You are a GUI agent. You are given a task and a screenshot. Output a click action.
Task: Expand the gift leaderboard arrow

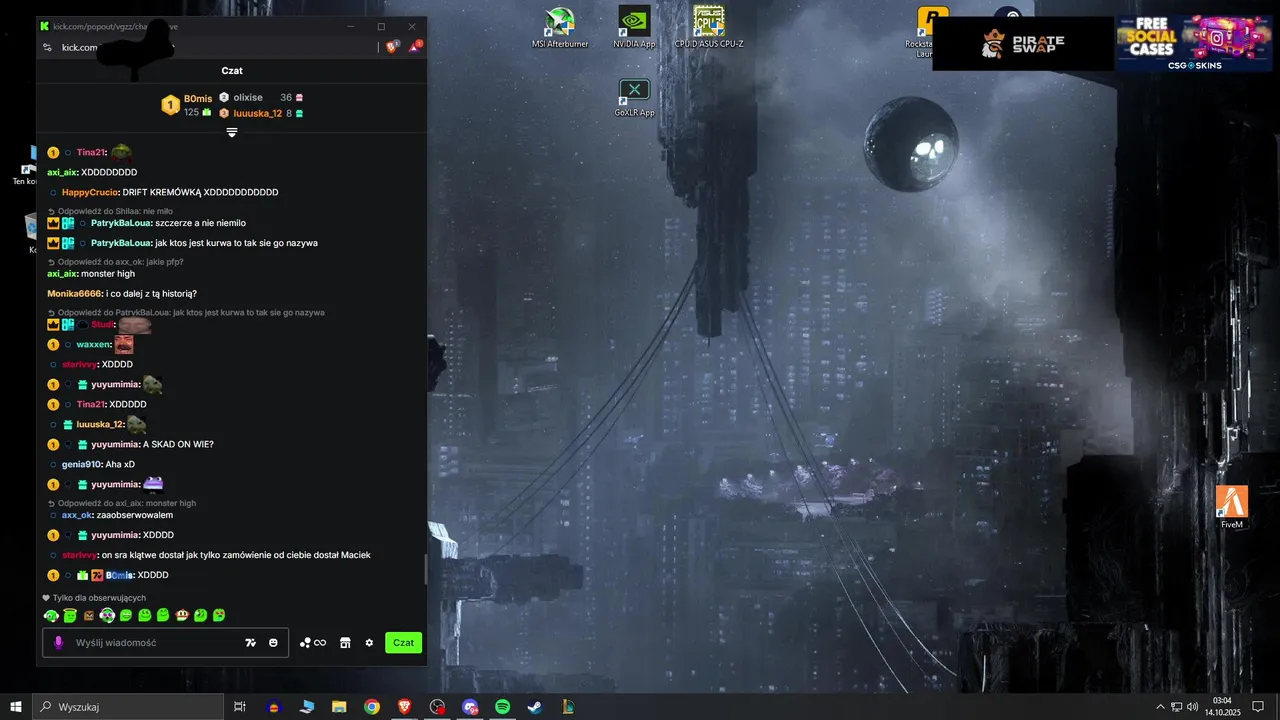point(232,132)
